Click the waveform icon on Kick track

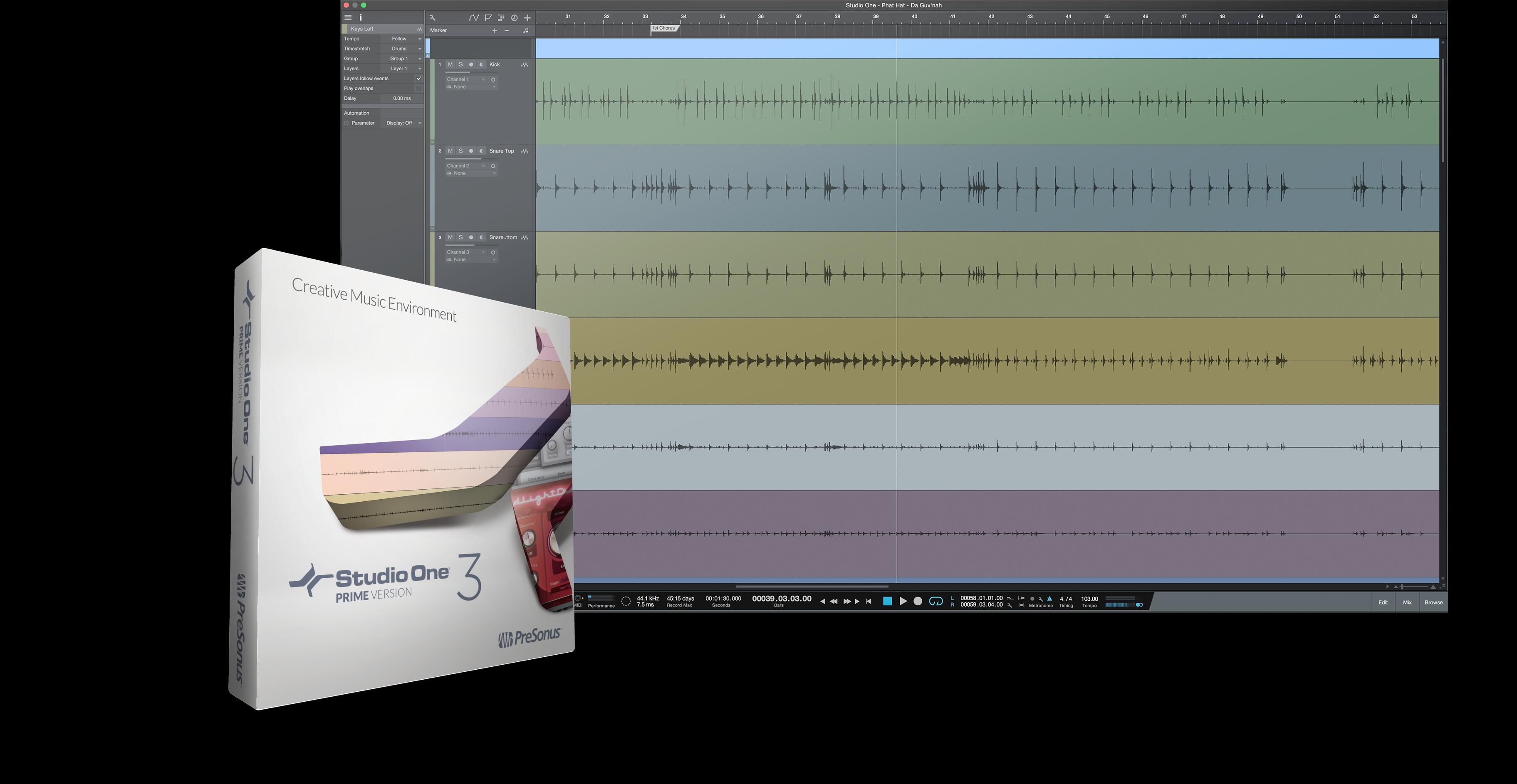coord(525,65)
